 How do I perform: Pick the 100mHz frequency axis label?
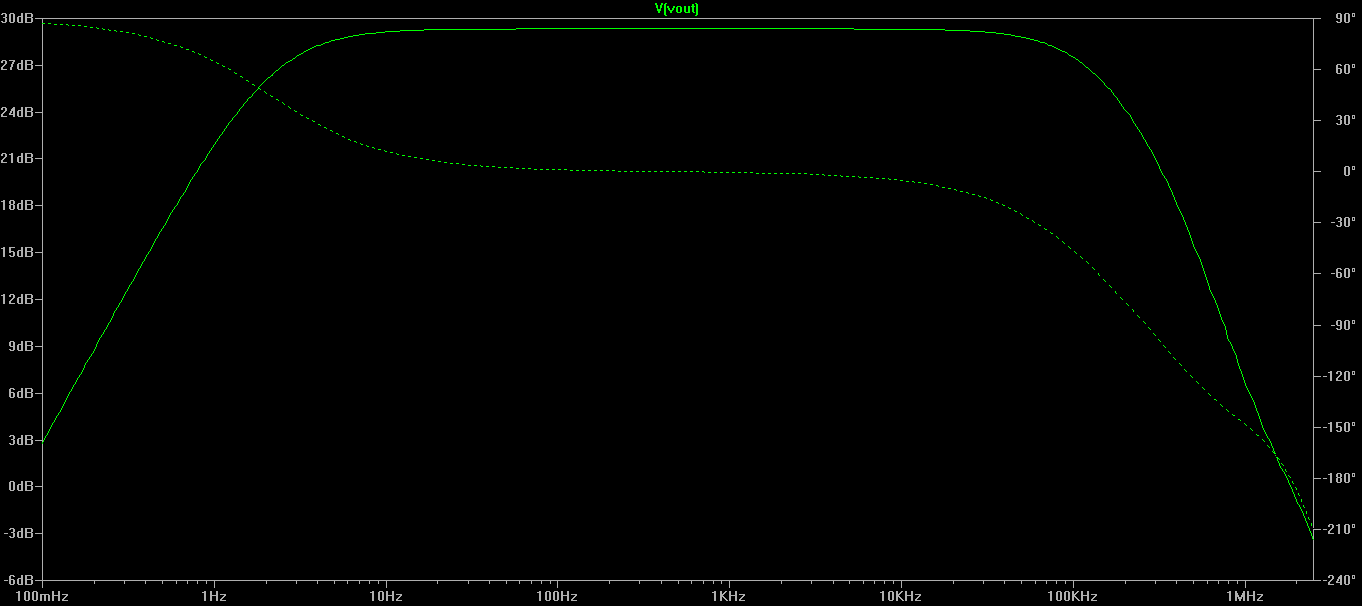pos(41,597)
